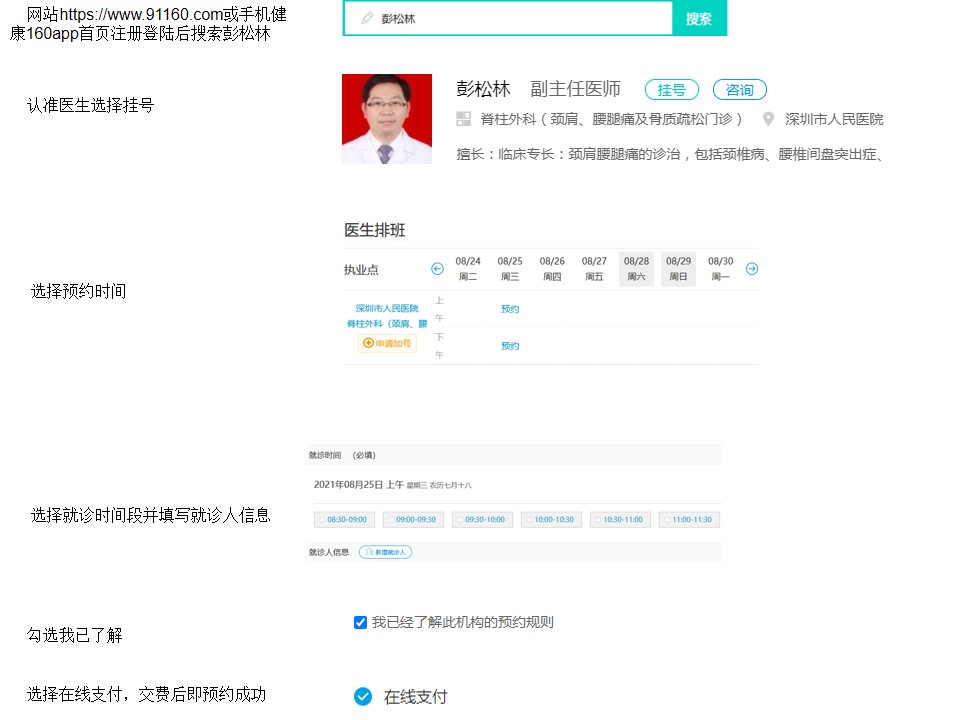Select the 10:00-10:30 time slot
The height and width of the screenshot is (720, 960).
(x=552, y=520)
